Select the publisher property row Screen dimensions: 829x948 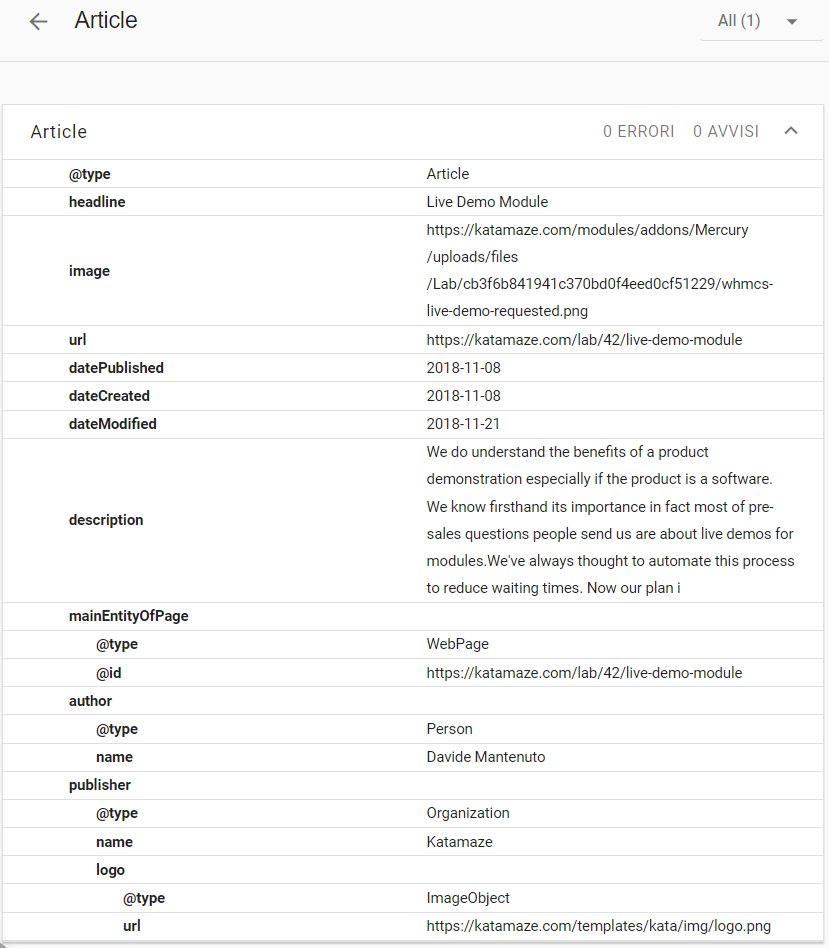[413, 785]
